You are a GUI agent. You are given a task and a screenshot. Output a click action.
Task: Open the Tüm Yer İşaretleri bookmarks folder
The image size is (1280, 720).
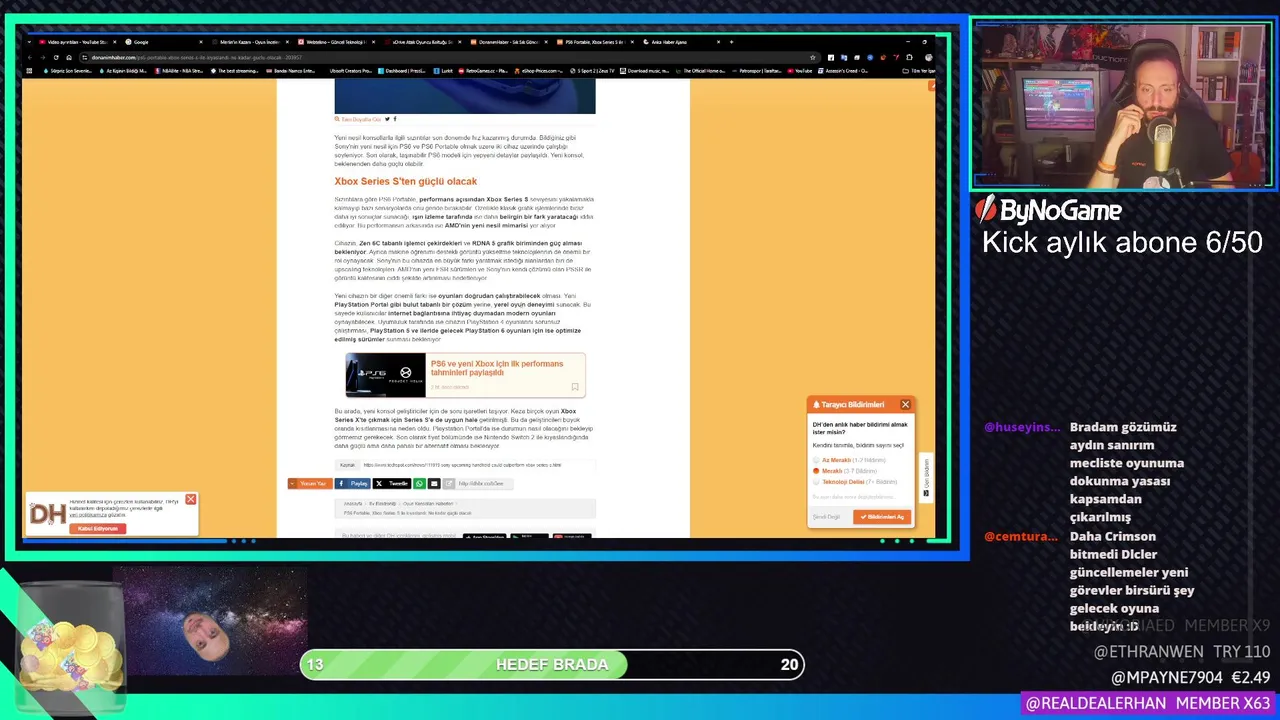918,71
